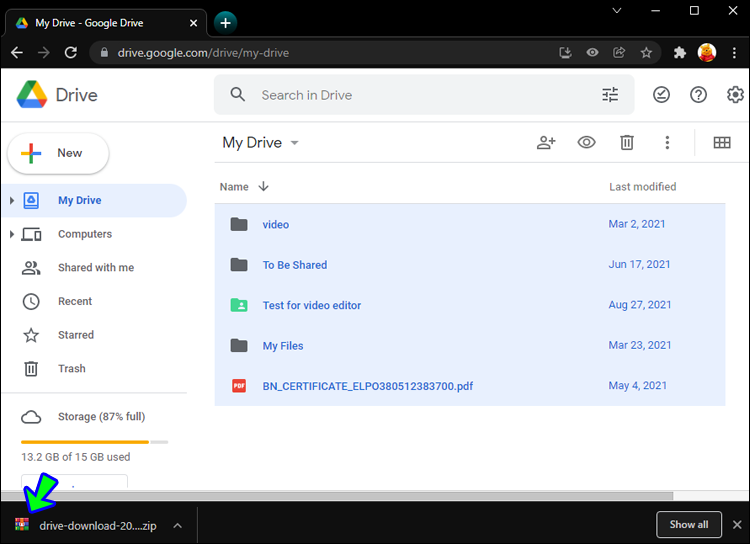Open Drive settings gear icon

736,95
